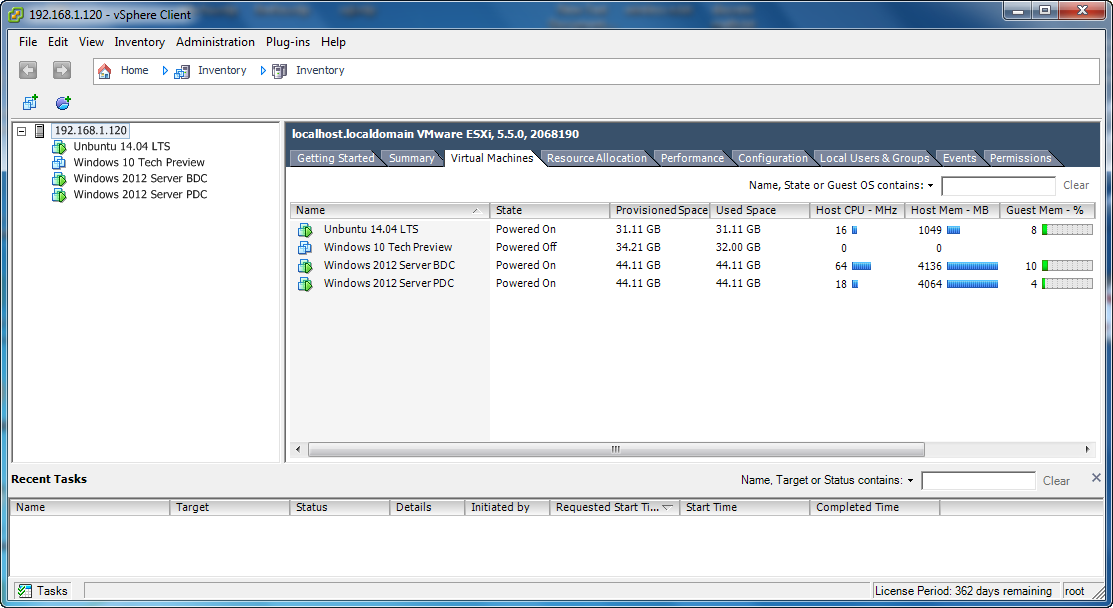
Task: Sort by Used Space column header
Action: point(760,211)
